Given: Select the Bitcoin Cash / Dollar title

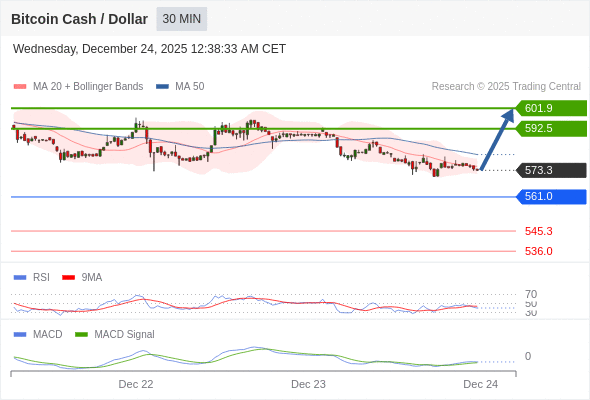Looking at the screenshot, I should coord(79,19).
